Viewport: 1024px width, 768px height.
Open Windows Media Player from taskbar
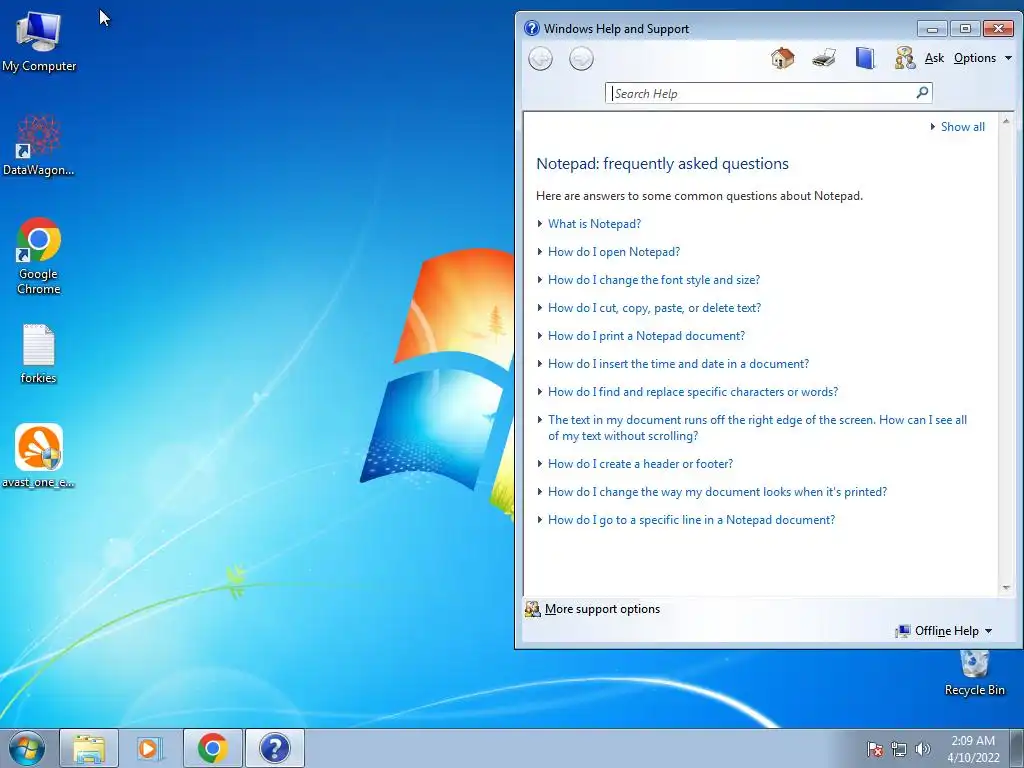tap(150, 748)
